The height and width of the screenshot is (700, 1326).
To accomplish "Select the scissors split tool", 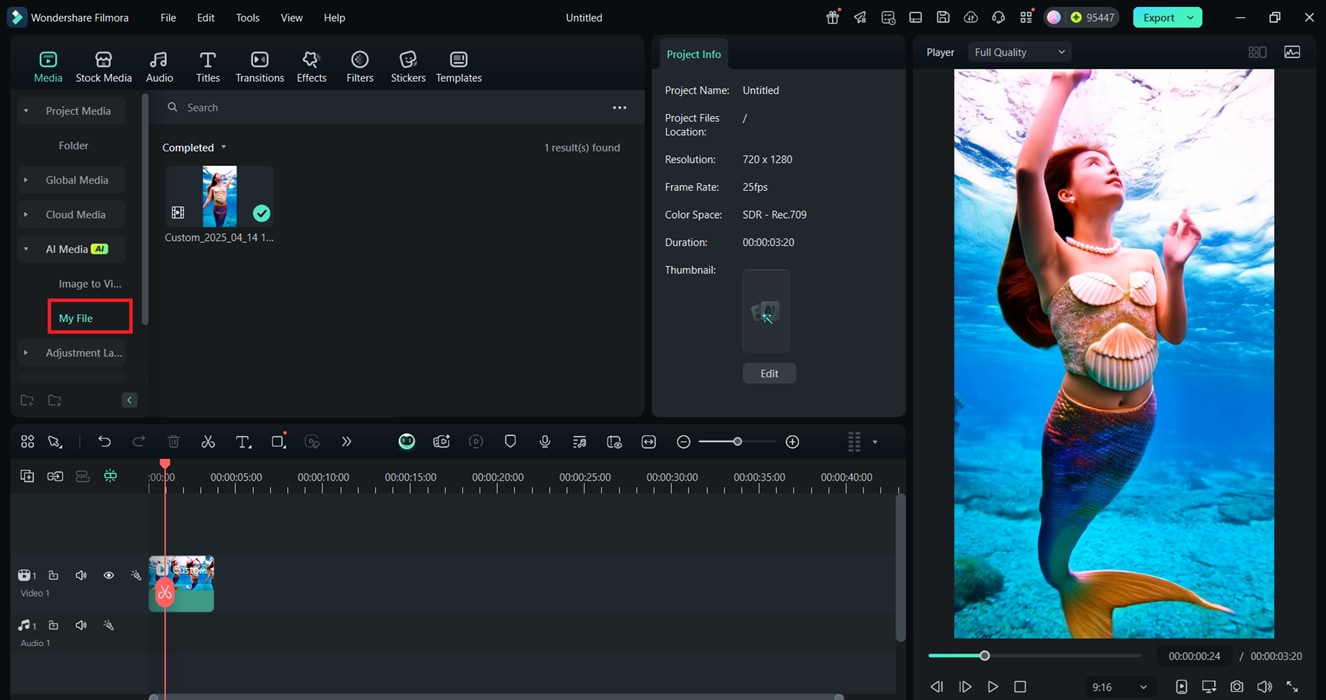I will pyautogui.click(x=208, y=441).
